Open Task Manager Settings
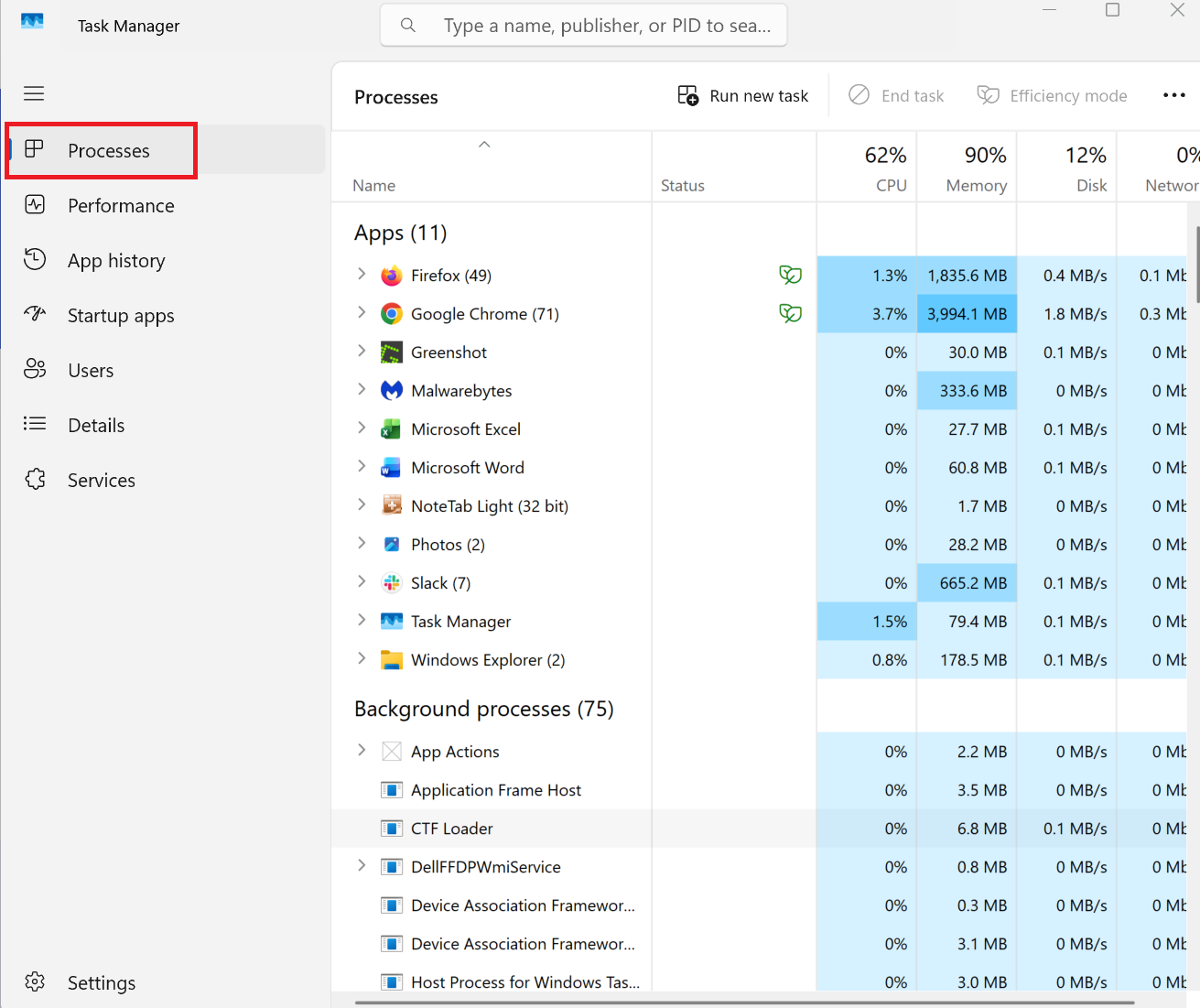This screenshot has height=1008, width=1200. point(166,982)
